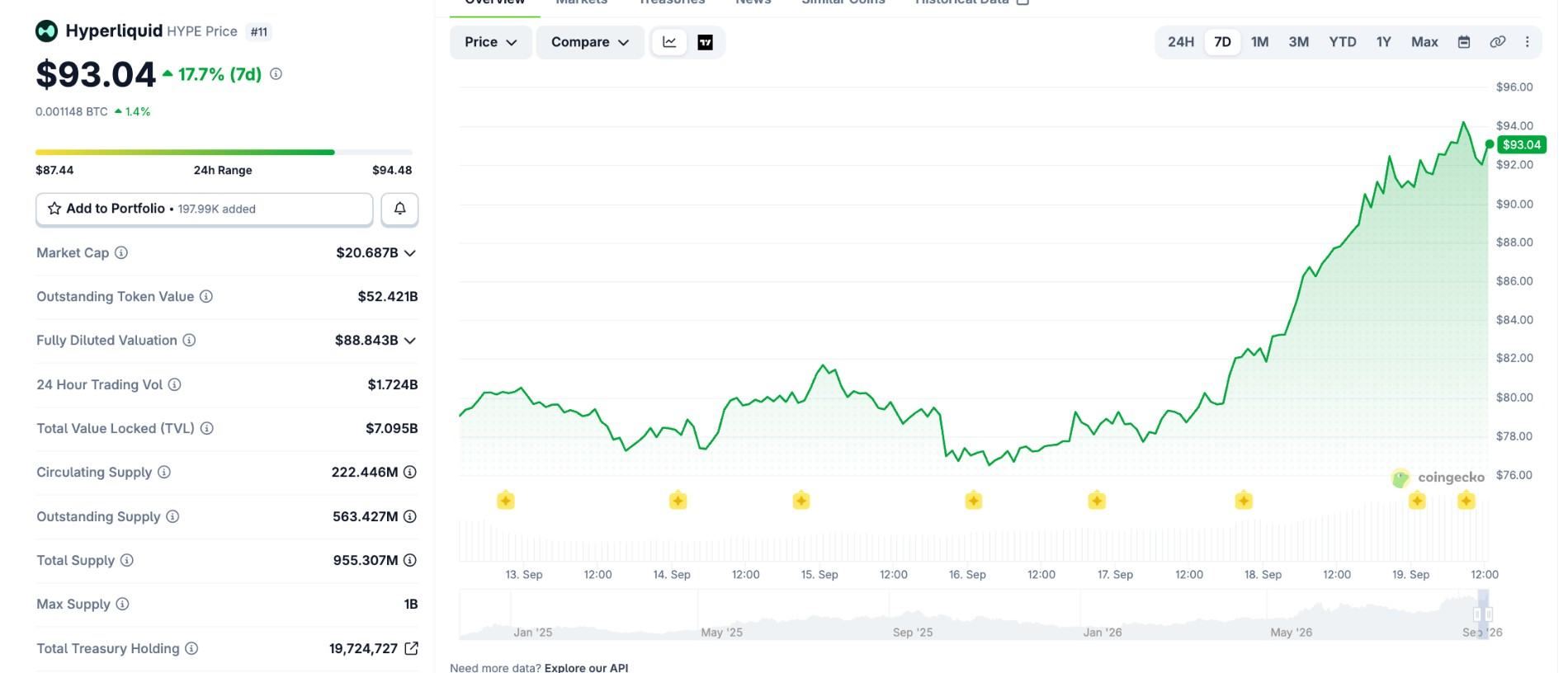Open the Compare dropdown
Screen dimensions: 1568x673
[590, 42]
